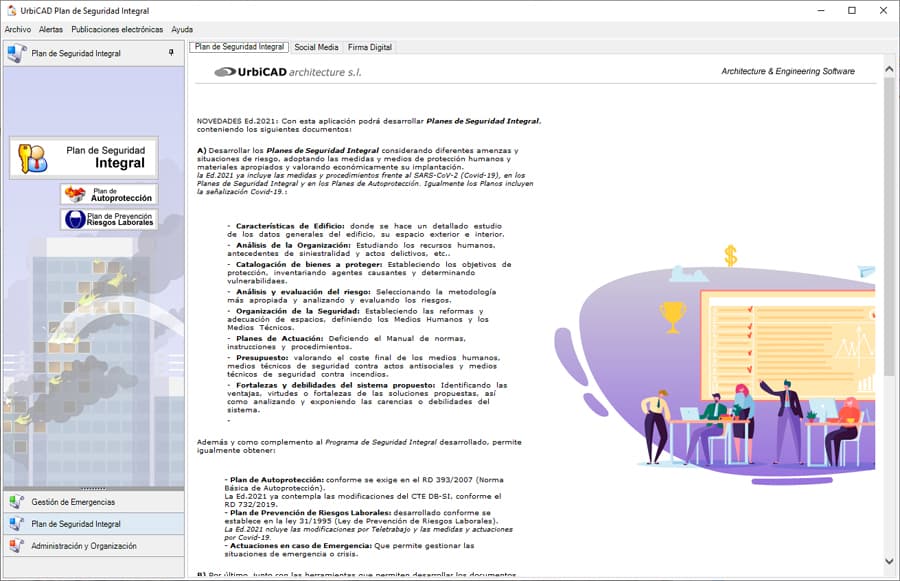
Task: Open the Ayuda menu
Action: coord(182,29)
